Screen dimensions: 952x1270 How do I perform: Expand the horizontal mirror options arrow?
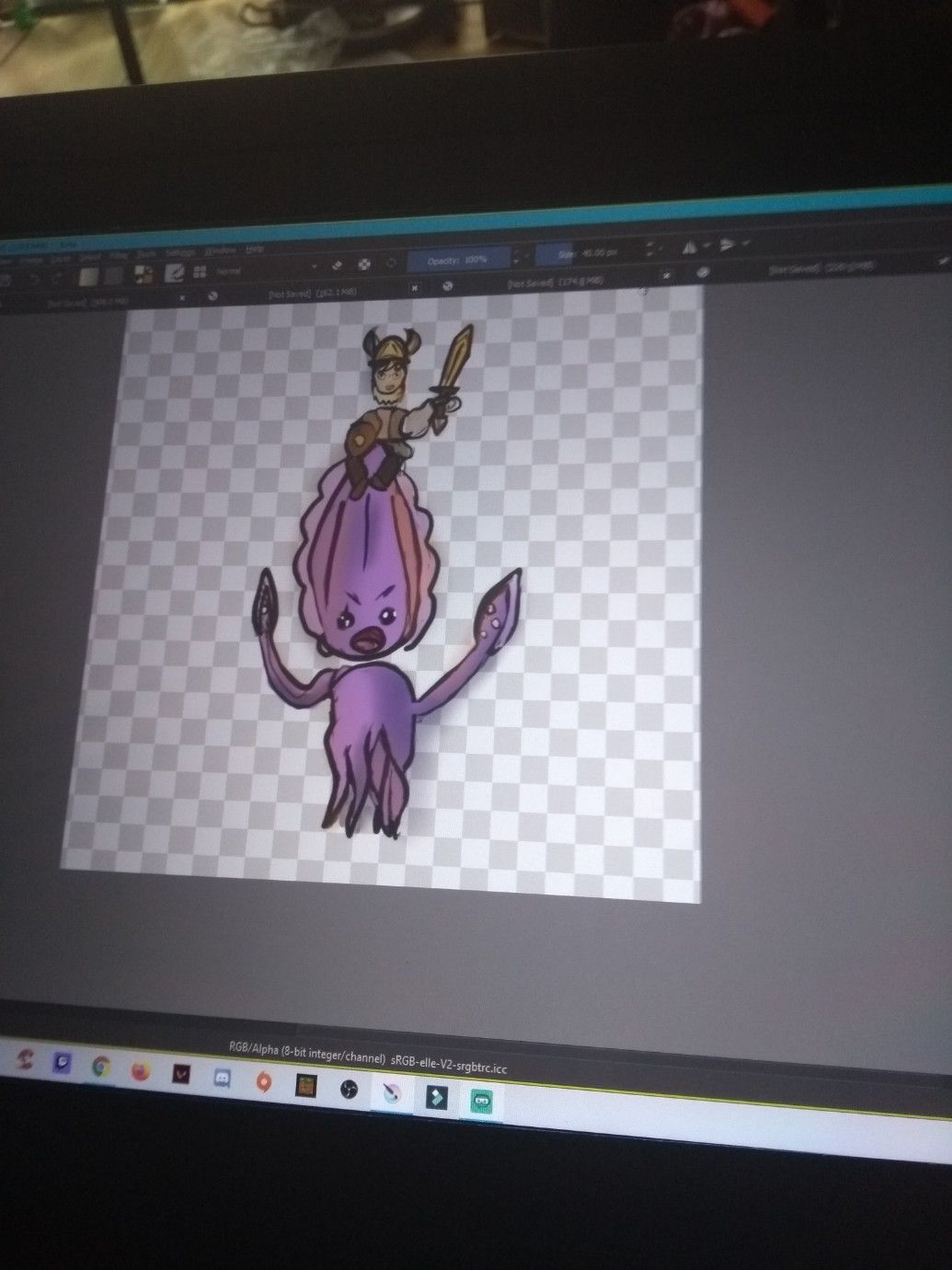coord(706,246)
